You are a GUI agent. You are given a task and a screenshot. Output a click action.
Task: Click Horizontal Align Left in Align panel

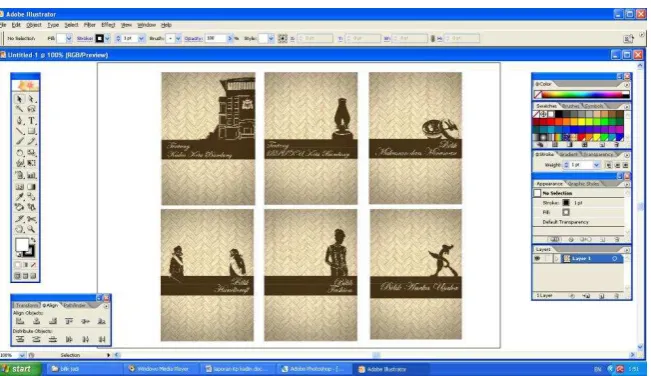point(20,321)
